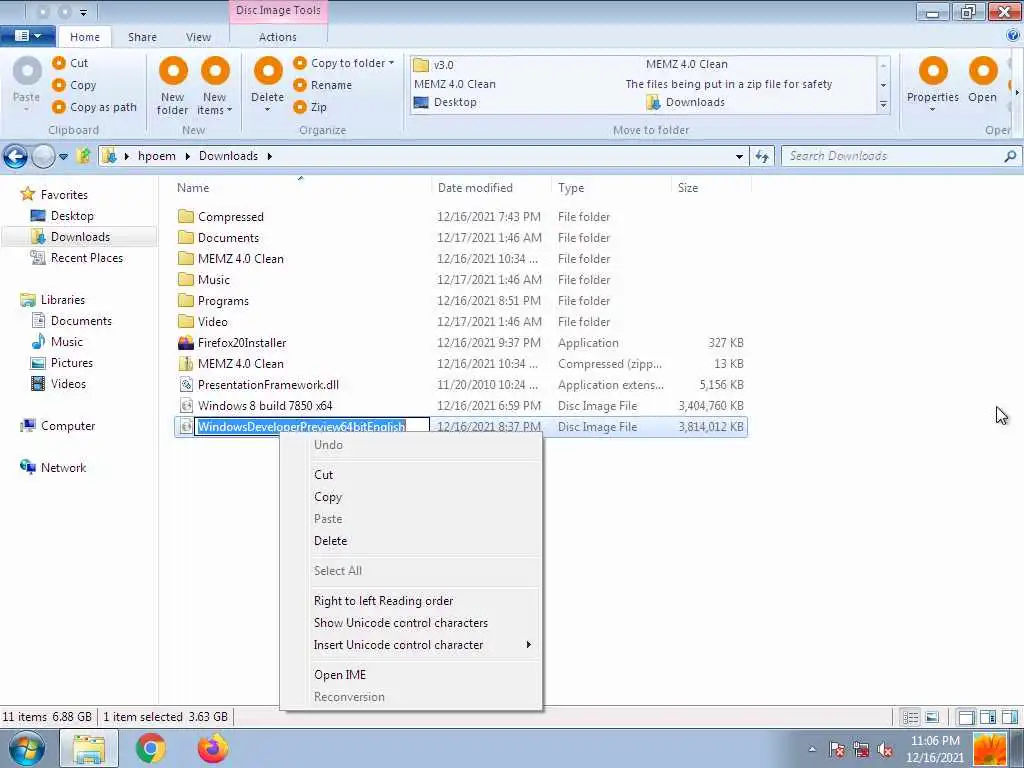Expand Insert Unicode control character submenu

(x=411, y=645)
